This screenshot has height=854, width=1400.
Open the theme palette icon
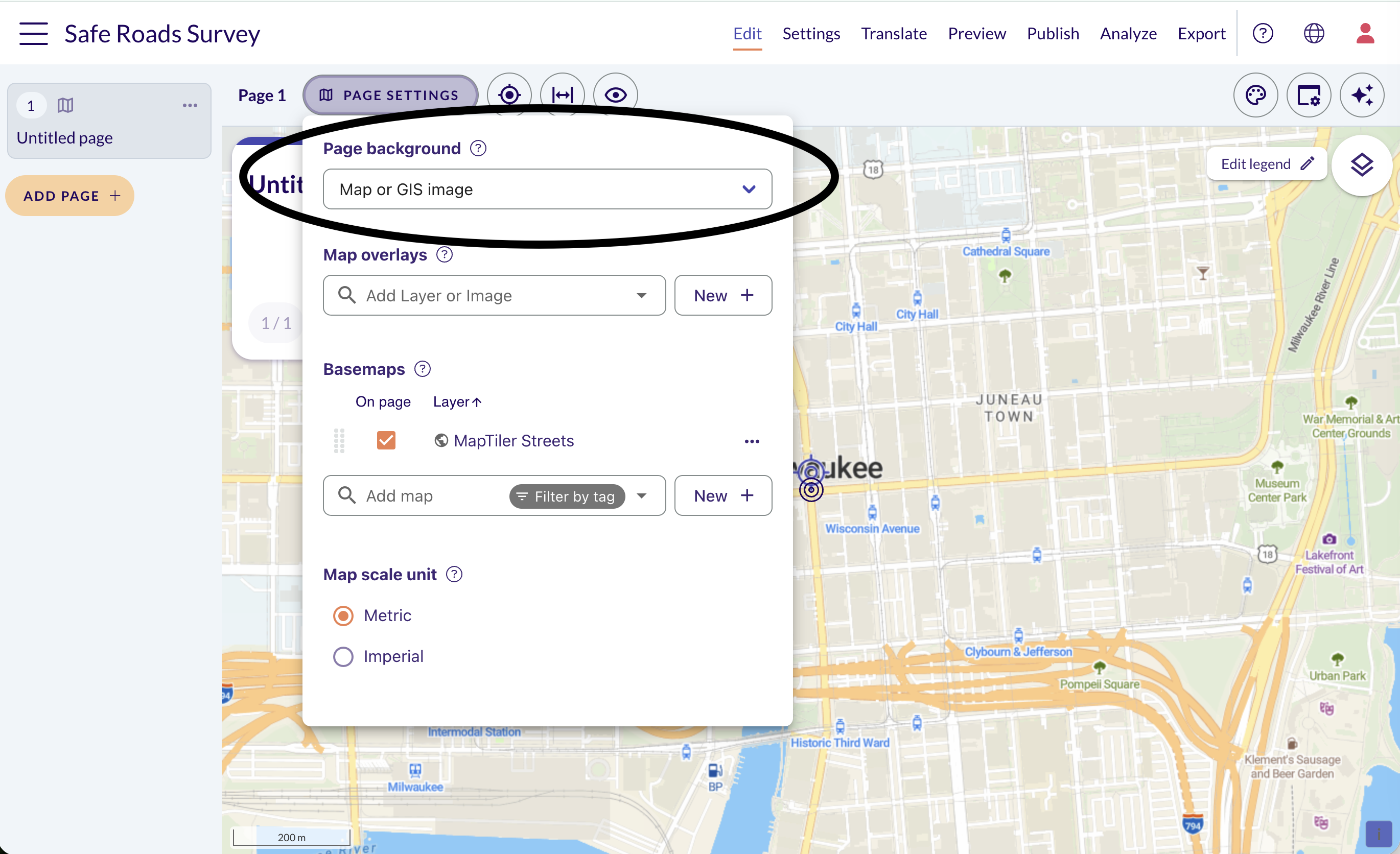click(1256, 95)
